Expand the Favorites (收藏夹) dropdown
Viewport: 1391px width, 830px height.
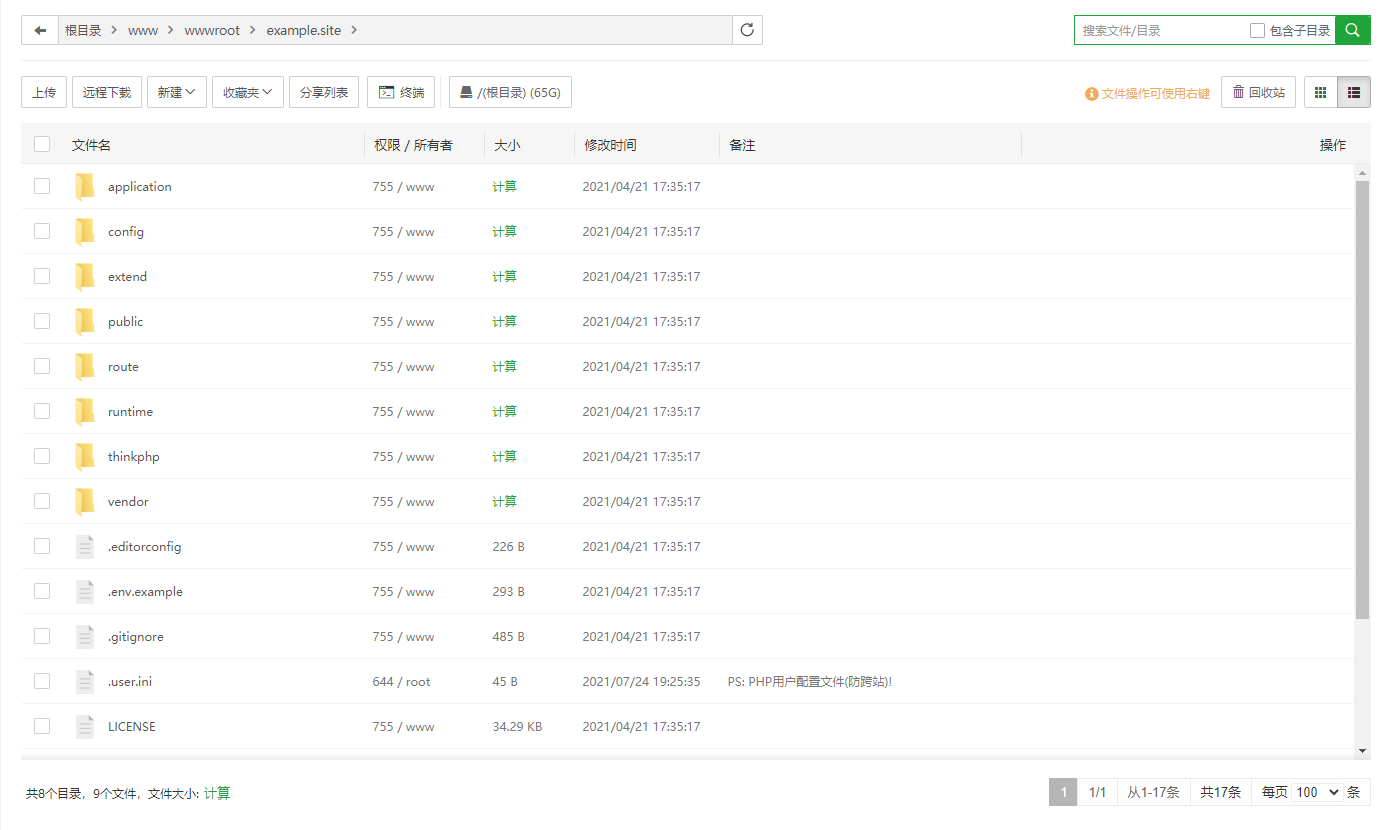click(247, 93)
